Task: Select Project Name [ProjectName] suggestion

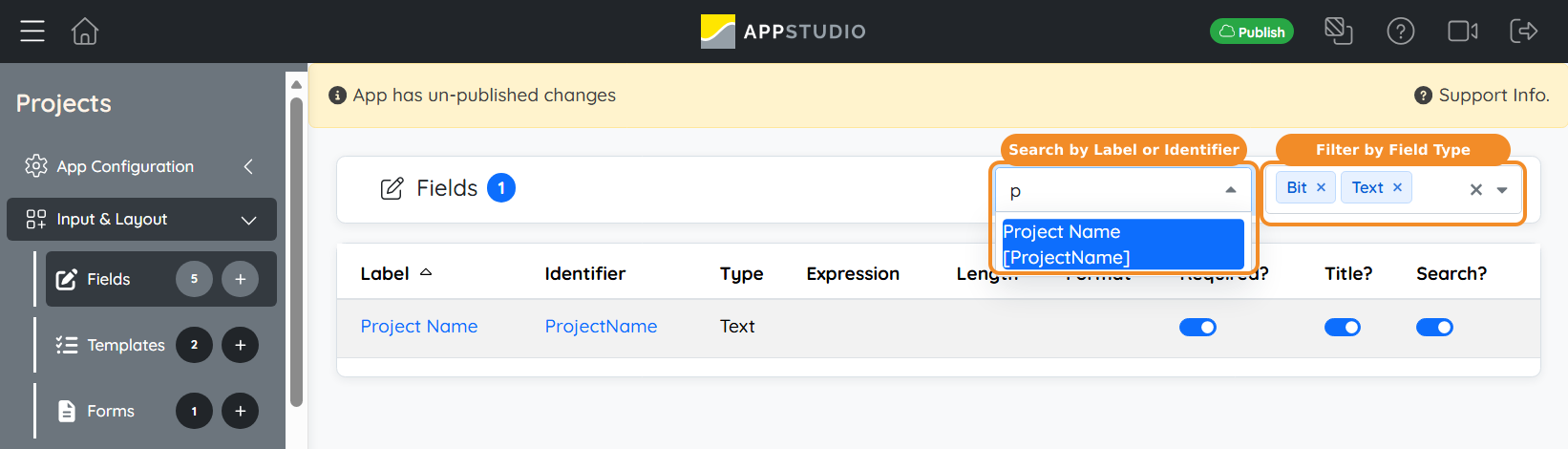Action: (x=1123, y=245)
